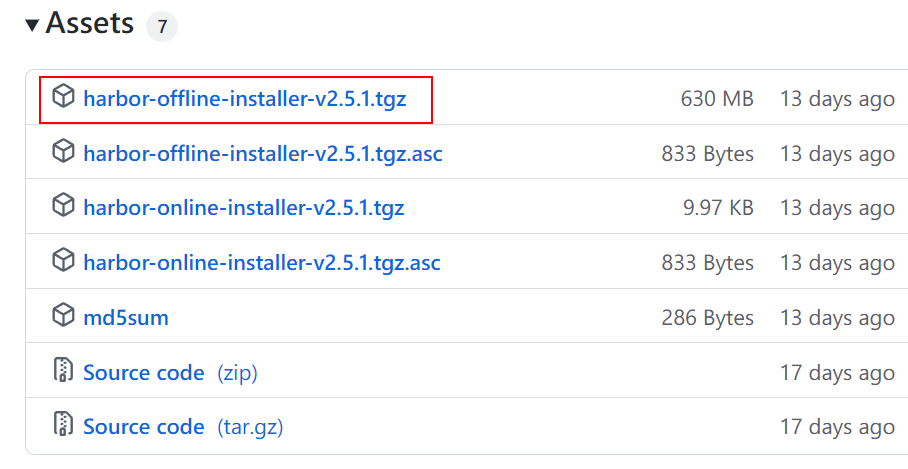This screenshot has height=469, width=908.
Task: Download harbor-online-installer-v2.5.1.tgz
Action: (243, 208)
